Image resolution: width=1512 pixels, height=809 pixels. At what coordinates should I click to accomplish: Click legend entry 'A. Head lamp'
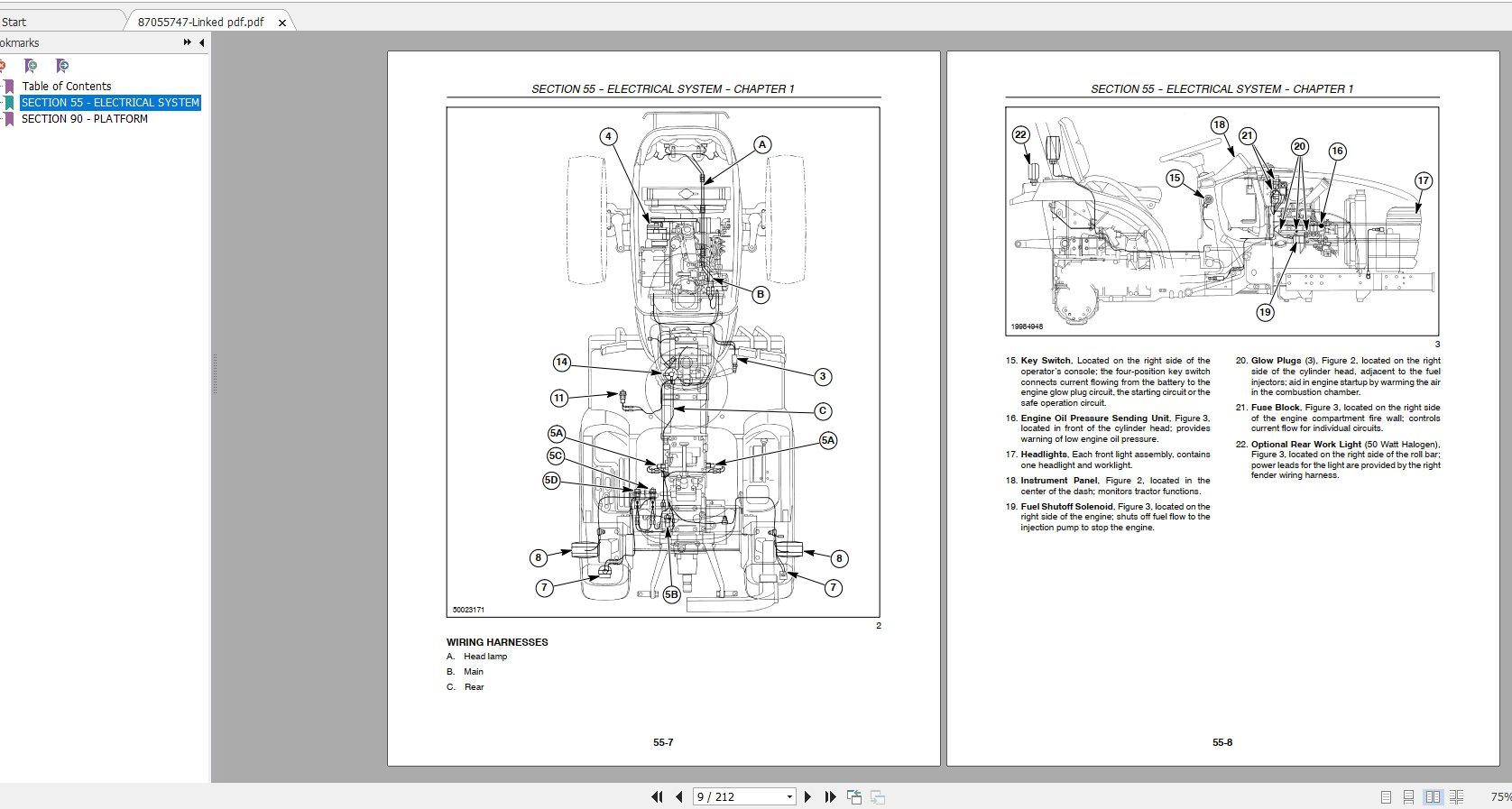pos(477,657)
